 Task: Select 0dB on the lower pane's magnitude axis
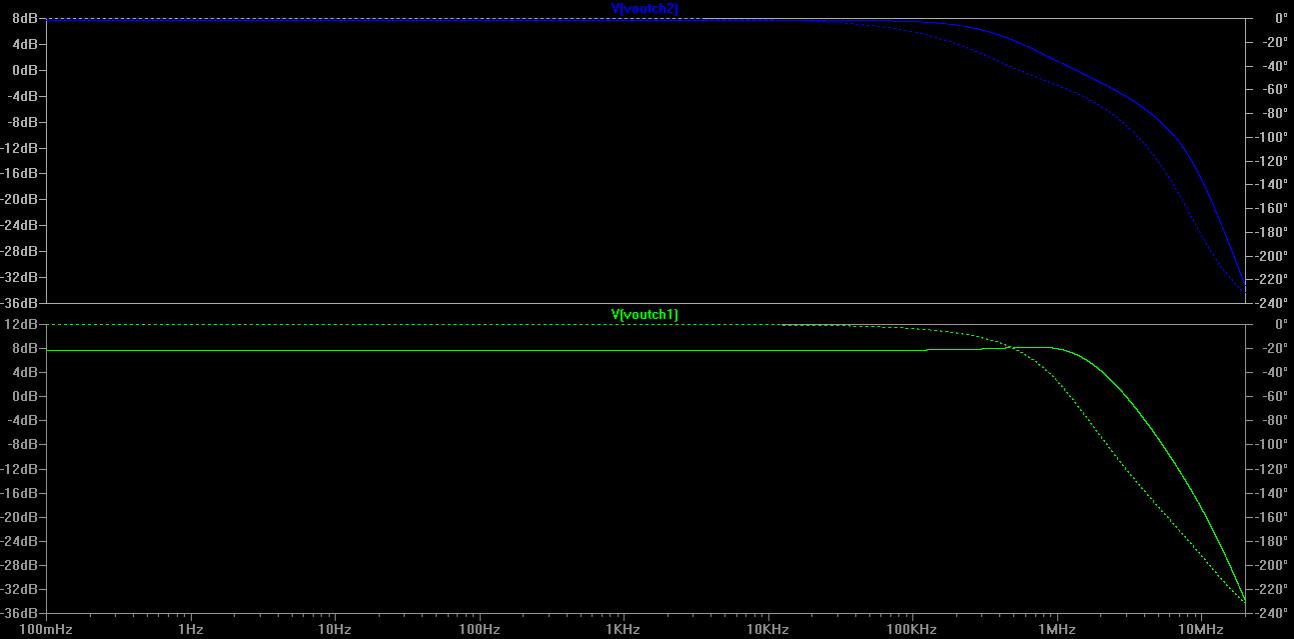tap(26, 396)
